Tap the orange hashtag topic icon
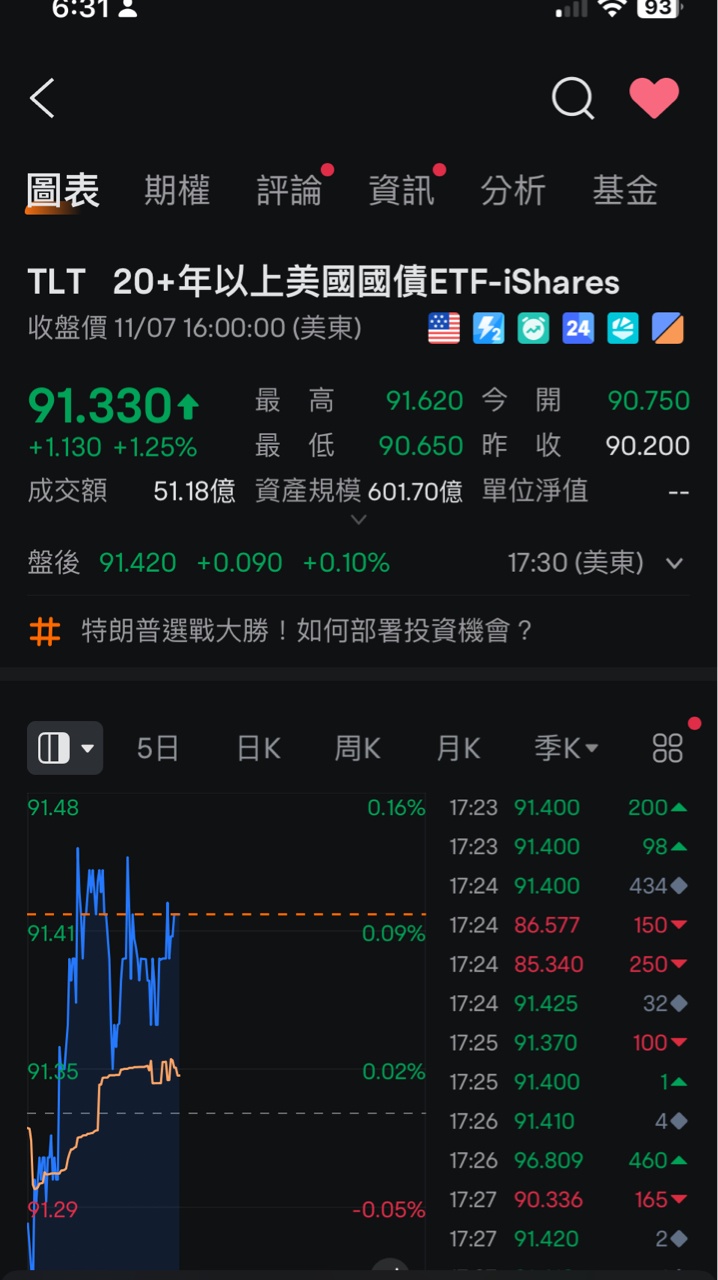This screenshot has height=1280, width=718. point(45,632)
